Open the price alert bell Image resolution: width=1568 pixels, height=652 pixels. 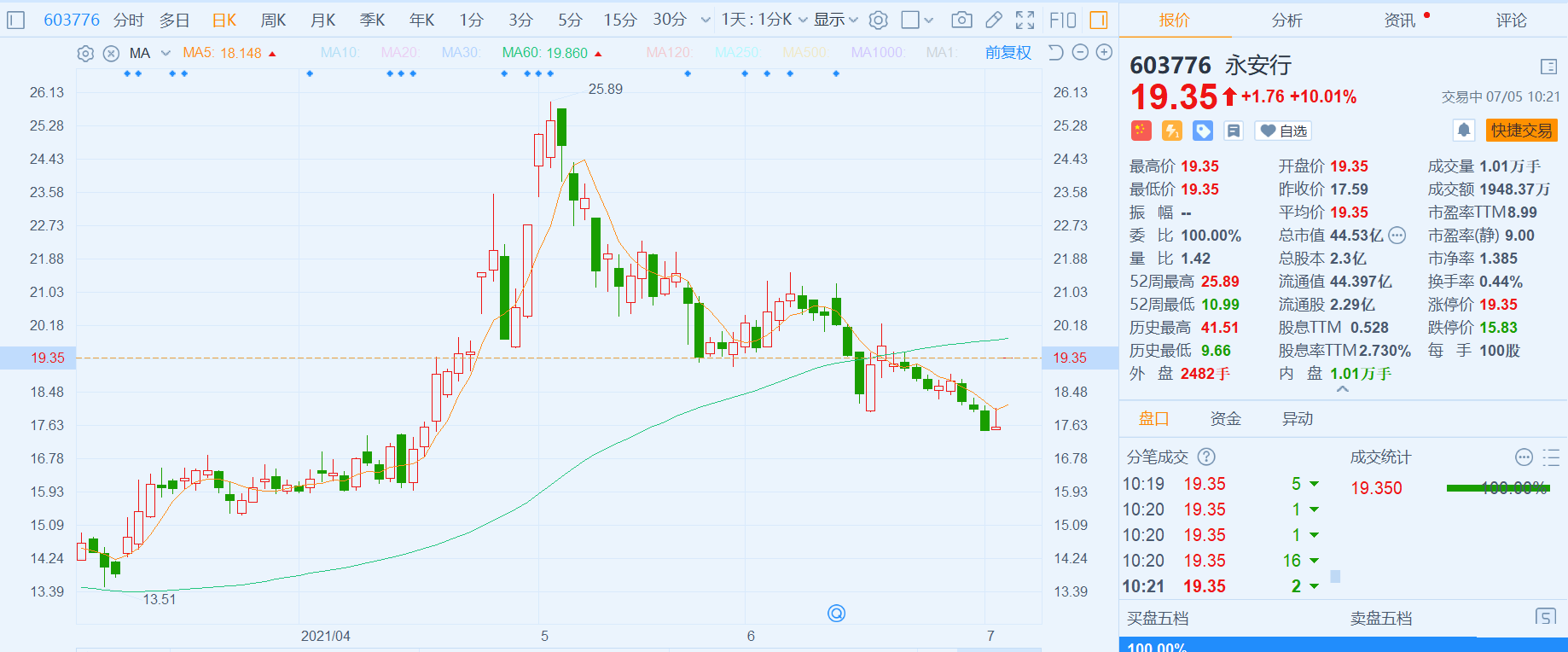(1464, 130)
